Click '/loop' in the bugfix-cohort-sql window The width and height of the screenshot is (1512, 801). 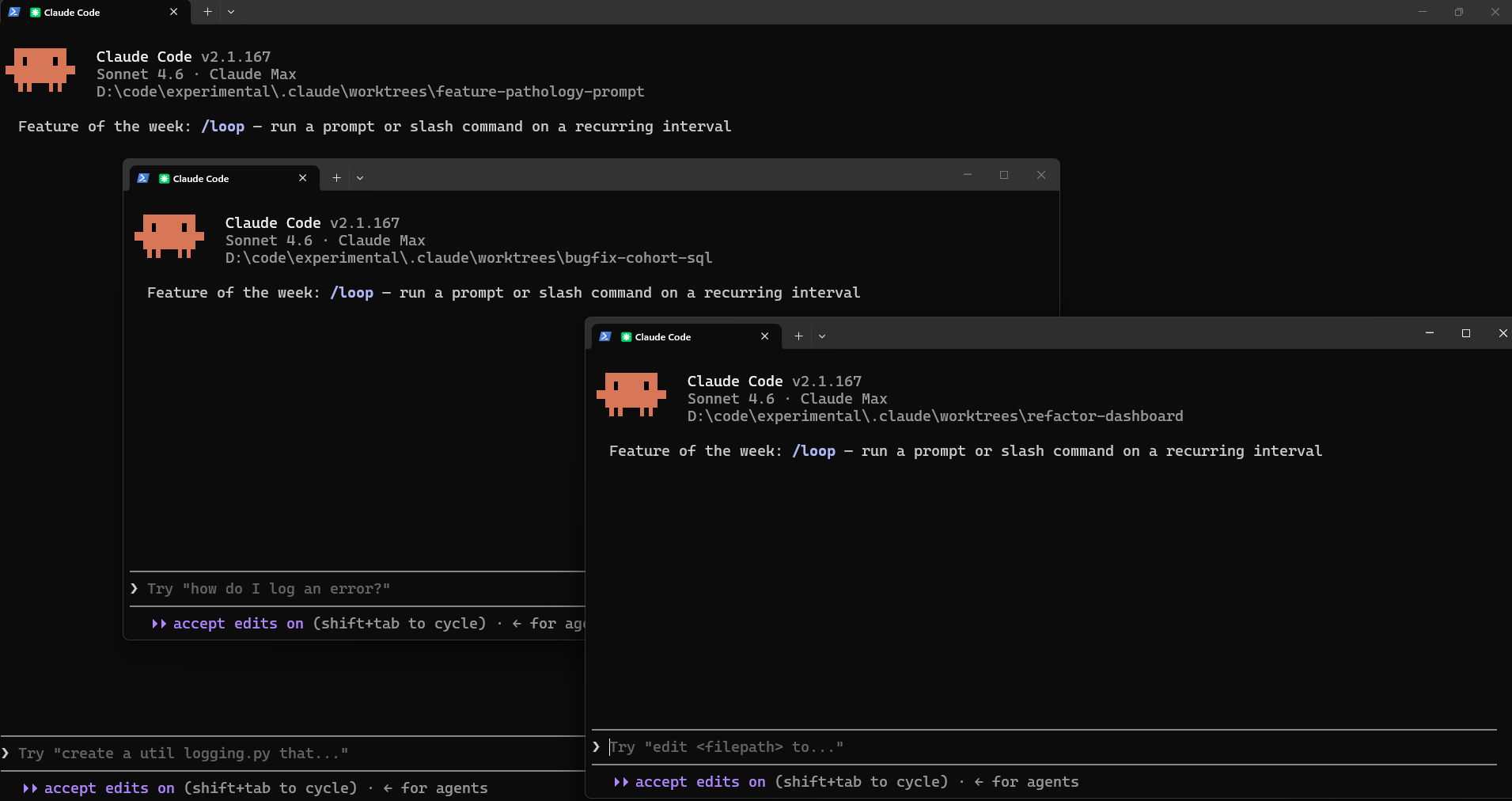click(352, 293)
